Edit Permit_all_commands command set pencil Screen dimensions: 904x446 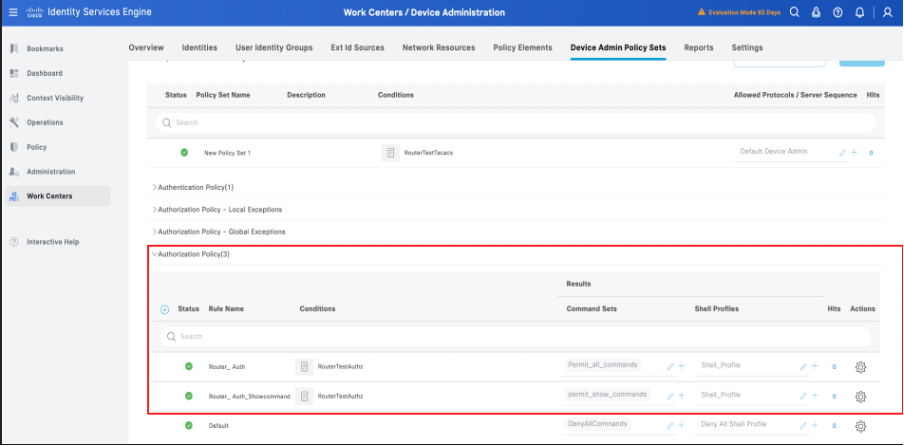click(x=670, y=366)
